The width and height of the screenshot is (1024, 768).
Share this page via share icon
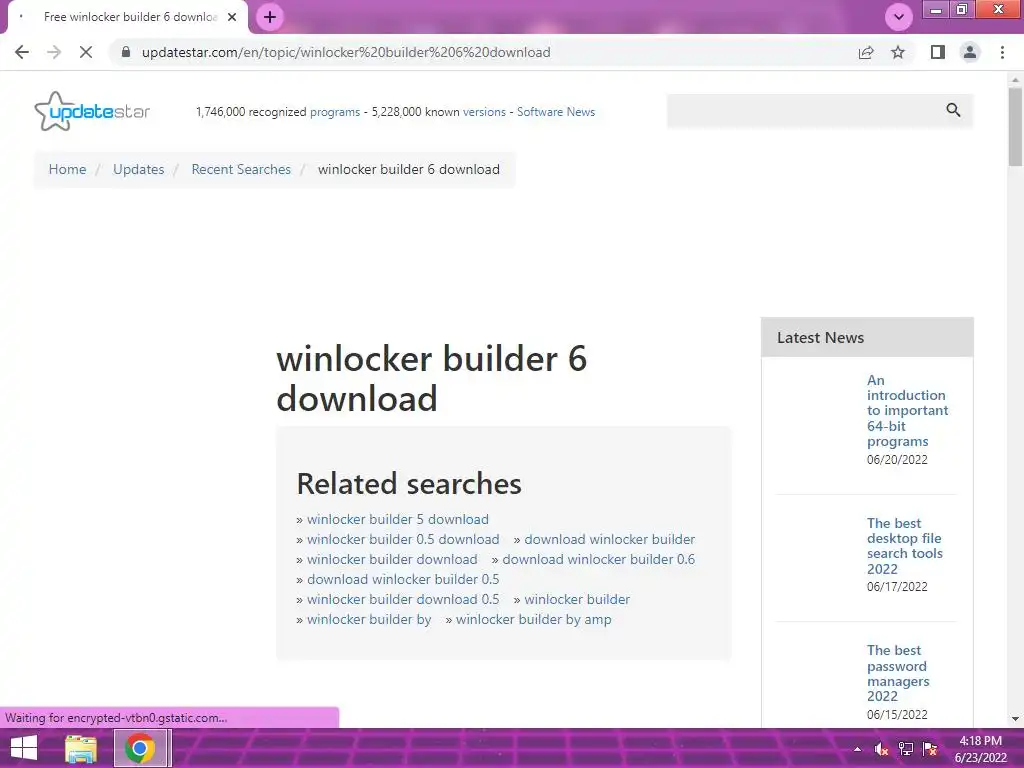pyautogui.click(x=866, y=52)
